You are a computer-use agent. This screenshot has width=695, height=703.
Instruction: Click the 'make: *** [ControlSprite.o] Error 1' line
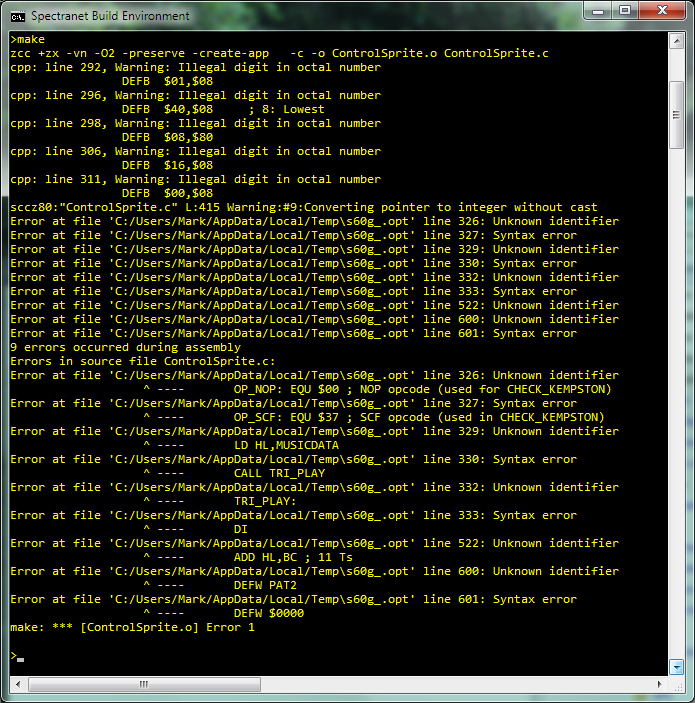[x=132, y=627]
